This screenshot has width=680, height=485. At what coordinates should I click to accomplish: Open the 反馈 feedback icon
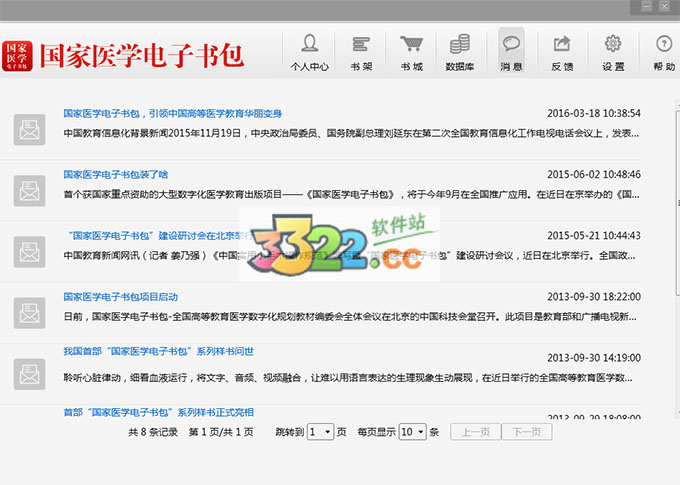pyautogui.click(x=562, y=53)
